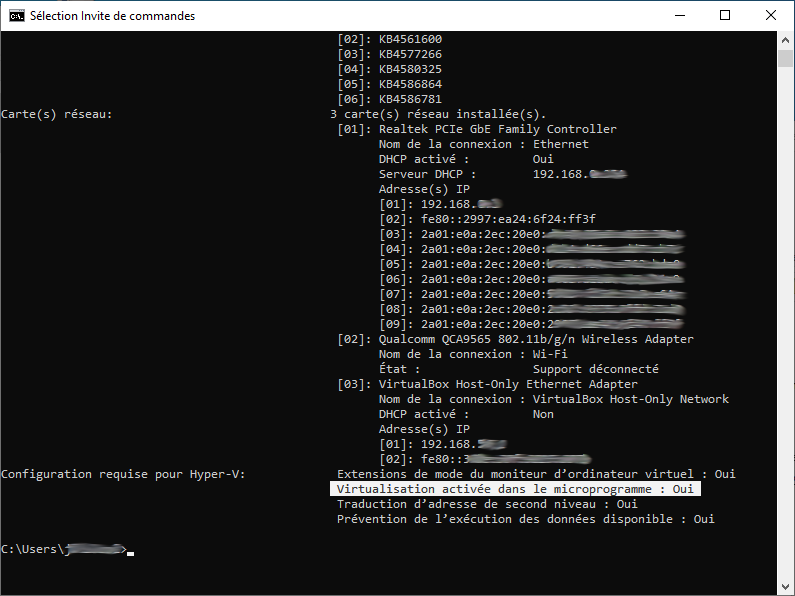
Task: Click the KB4580325 hotfix line
Action: [x=389, y=69]
